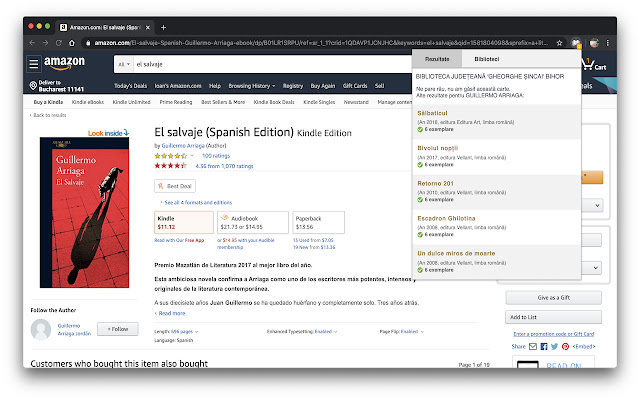The height and width of the screenshot is (400, 640).
Task: Open the Amazon hamburger menu
Action: click(x=34, y=64)
